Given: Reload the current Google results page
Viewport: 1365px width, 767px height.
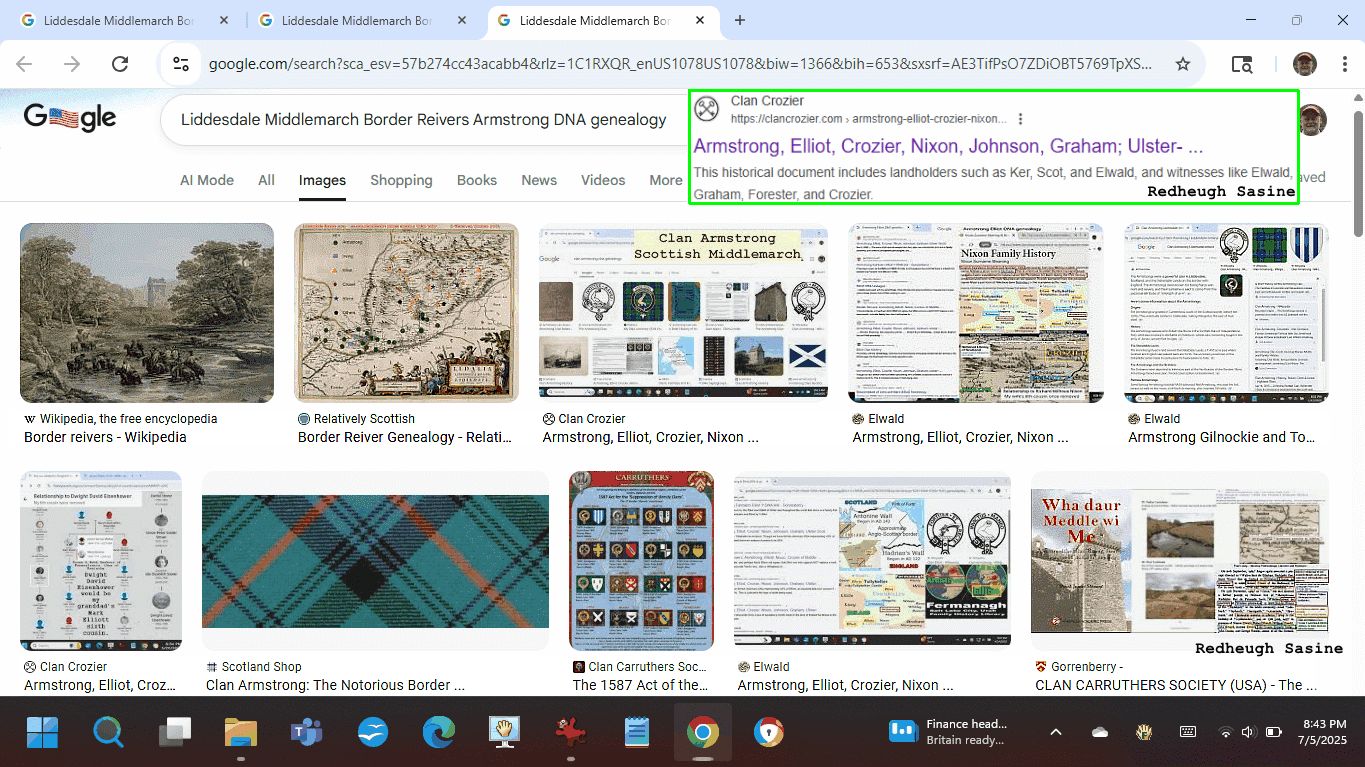Looking at the screenshot, I should click(x=120, y=64).
